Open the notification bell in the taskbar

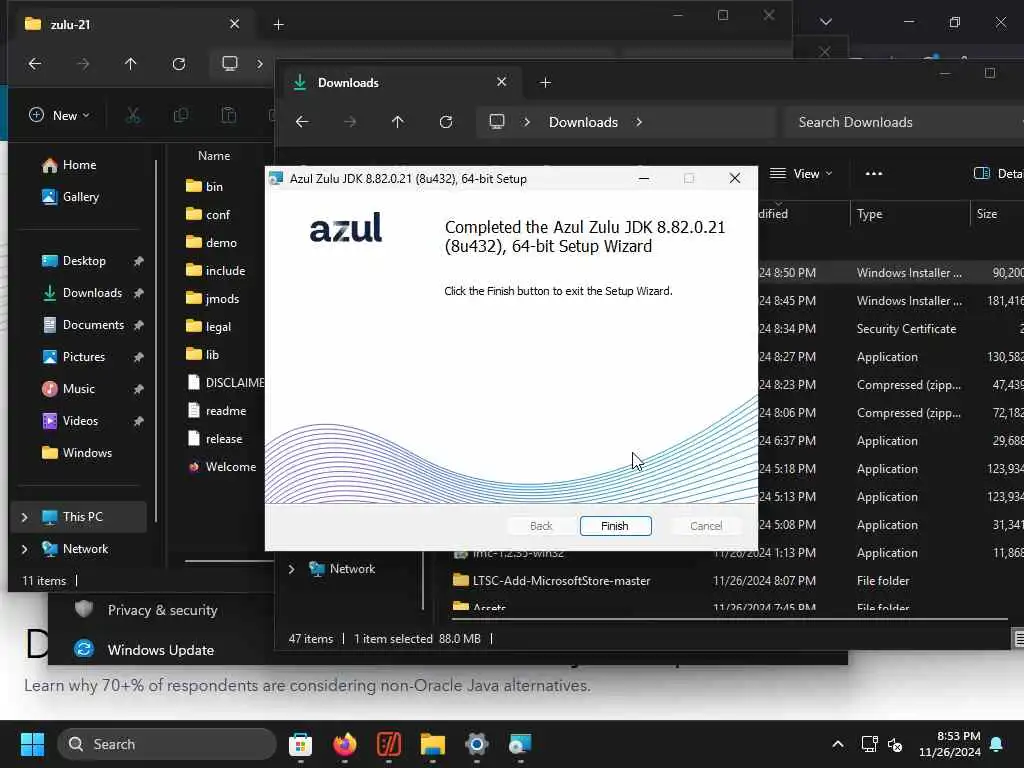click(997, 744)
